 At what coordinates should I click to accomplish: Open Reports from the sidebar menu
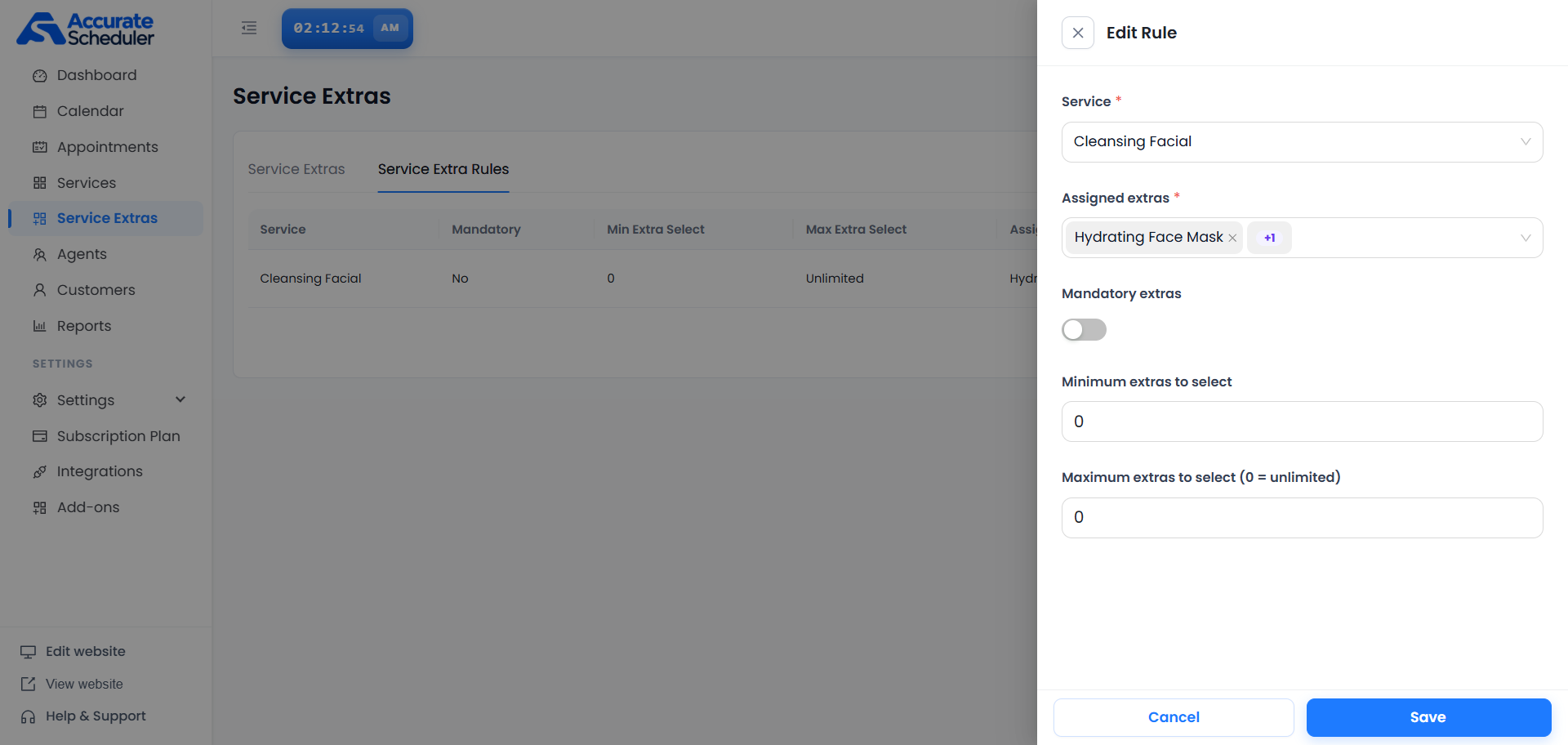tap(106, 326)
